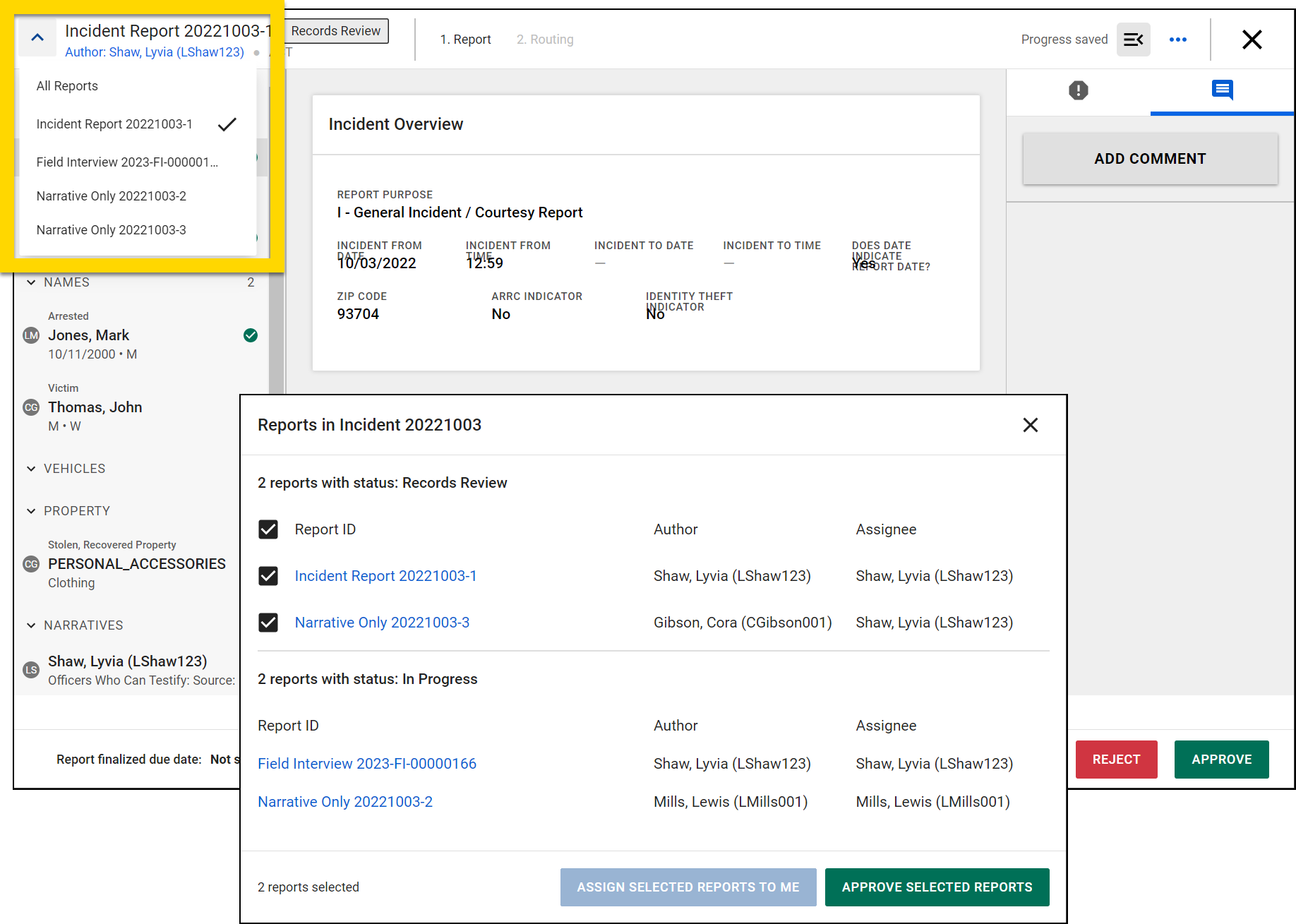Viewport: 1296px width, 924px height.
Task: Uncheck the Incident Report 20221003-1 checkbox
Action: pos(268,576)
